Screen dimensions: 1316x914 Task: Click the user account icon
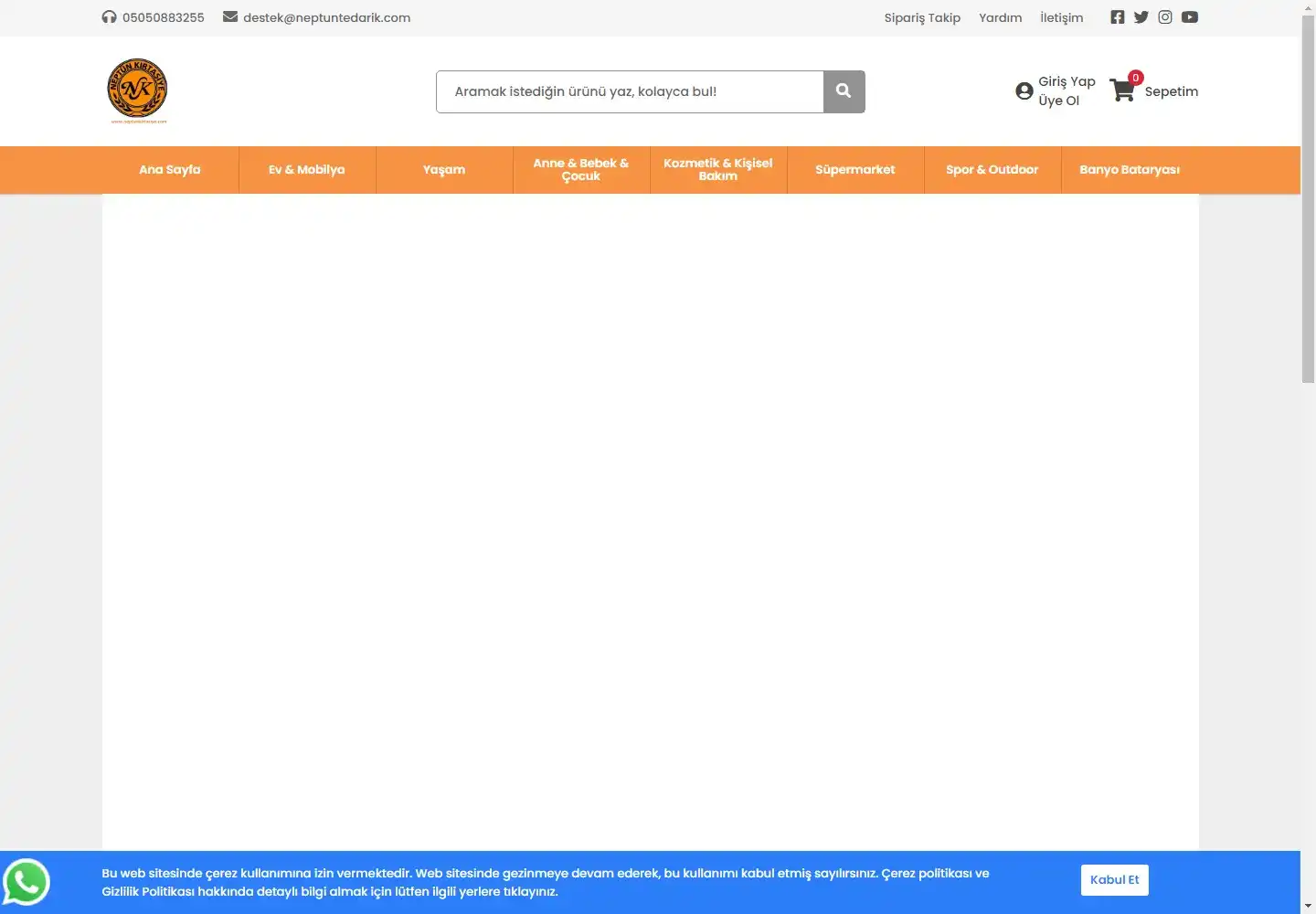point(1024,91)
